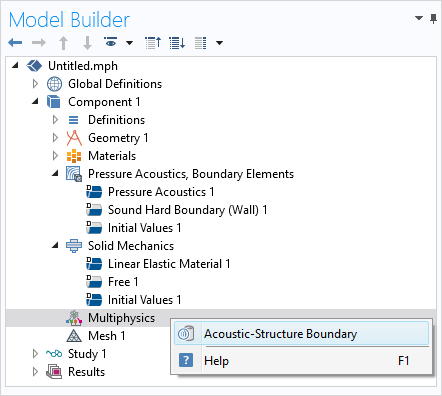Click the Study 1 node icon
Screen dimensions: 442x396
point(54,353)
